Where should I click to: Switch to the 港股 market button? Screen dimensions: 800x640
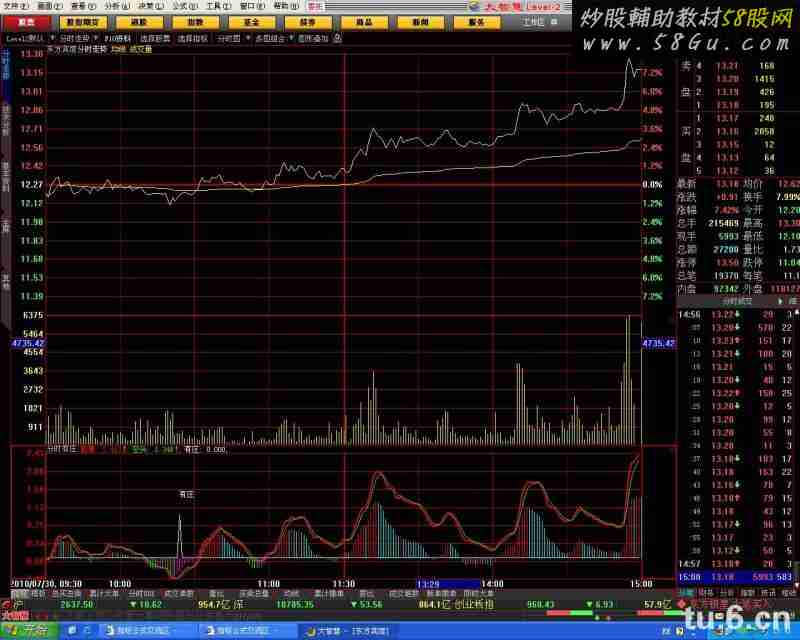pos(139,22)
